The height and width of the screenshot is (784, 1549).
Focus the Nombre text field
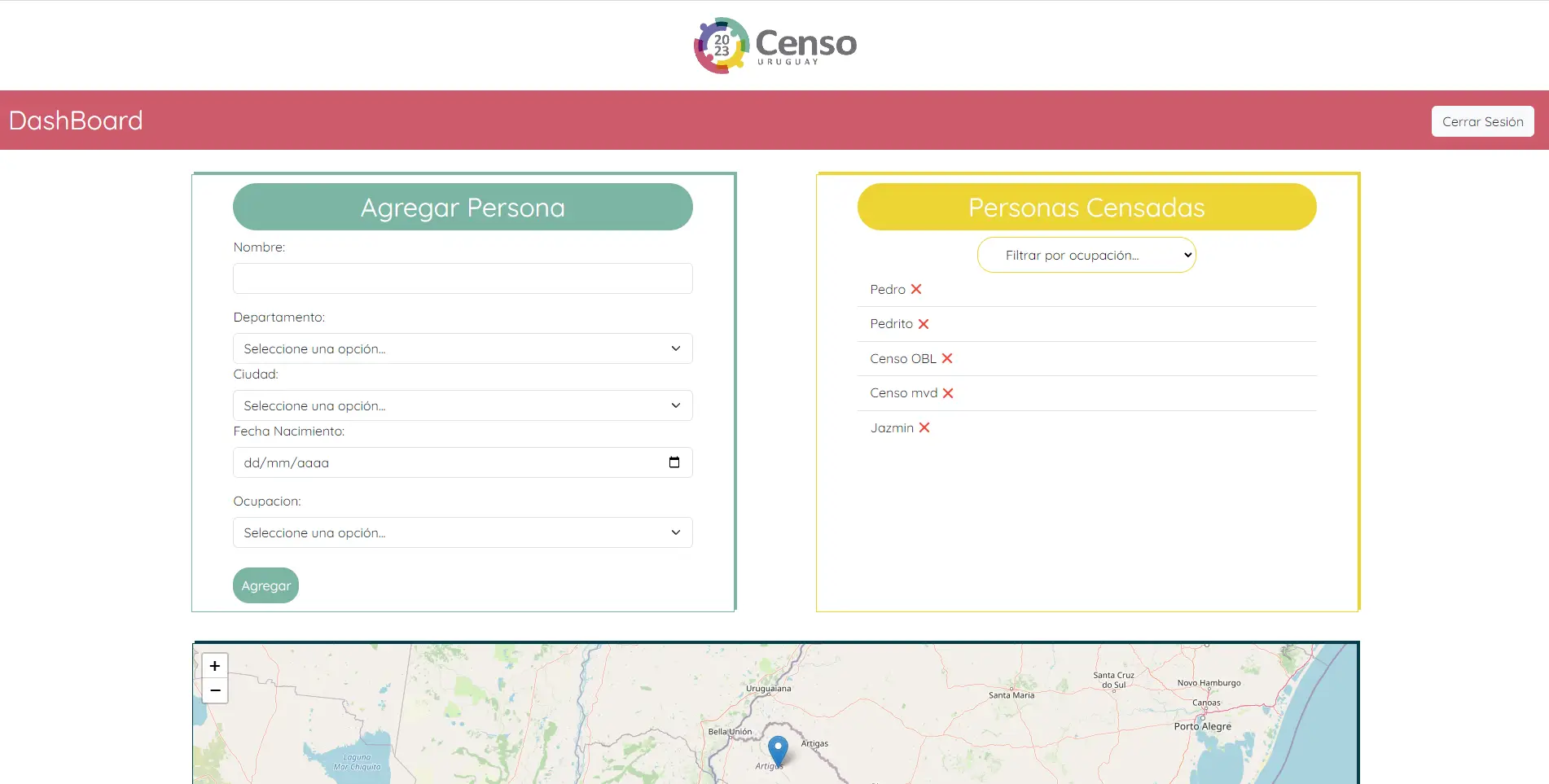pyautogui.click(x=463, y=278)
